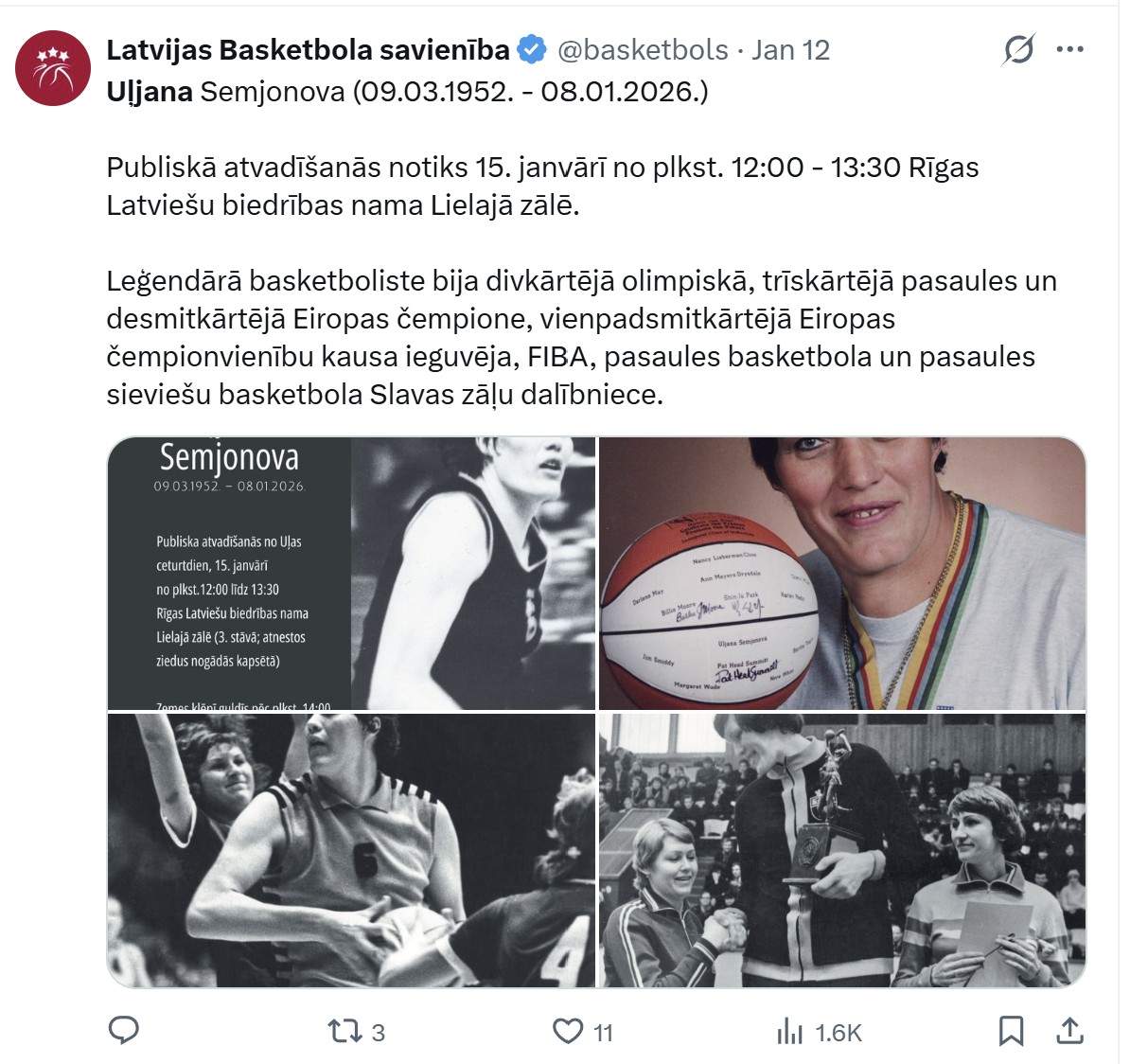This screenshot has height=1064, width=1130.
Task: Open the signed basketball photo
Action: [x=842, y=574]
